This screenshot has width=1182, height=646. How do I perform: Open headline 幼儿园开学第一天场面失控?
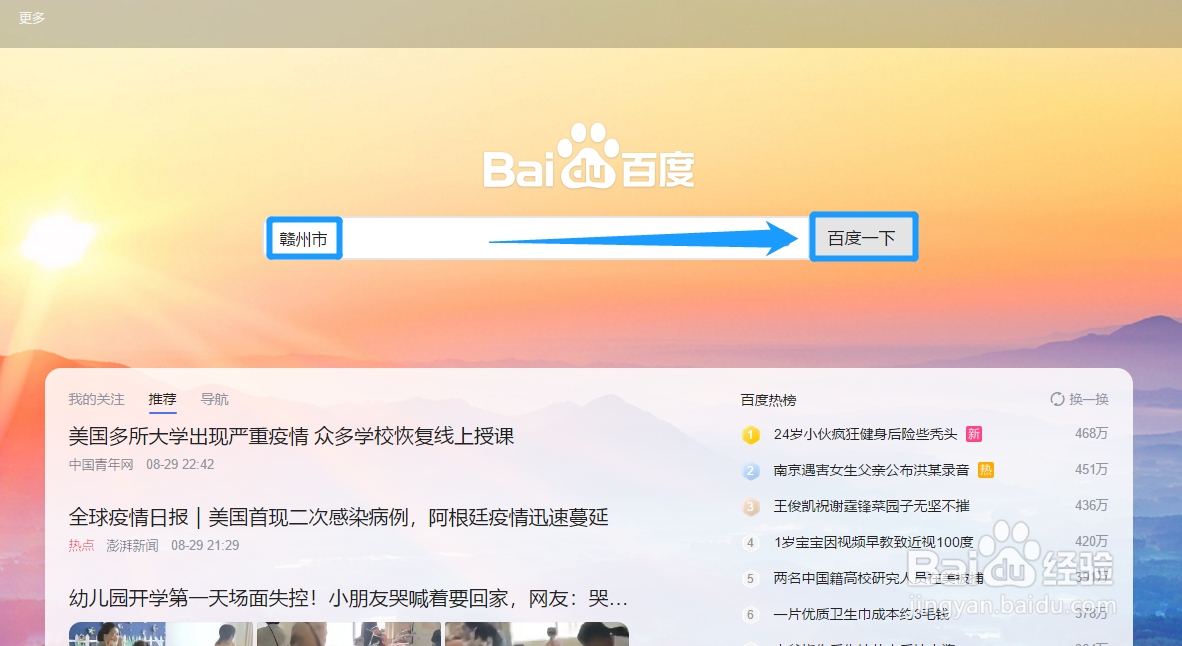pos(348,598)
